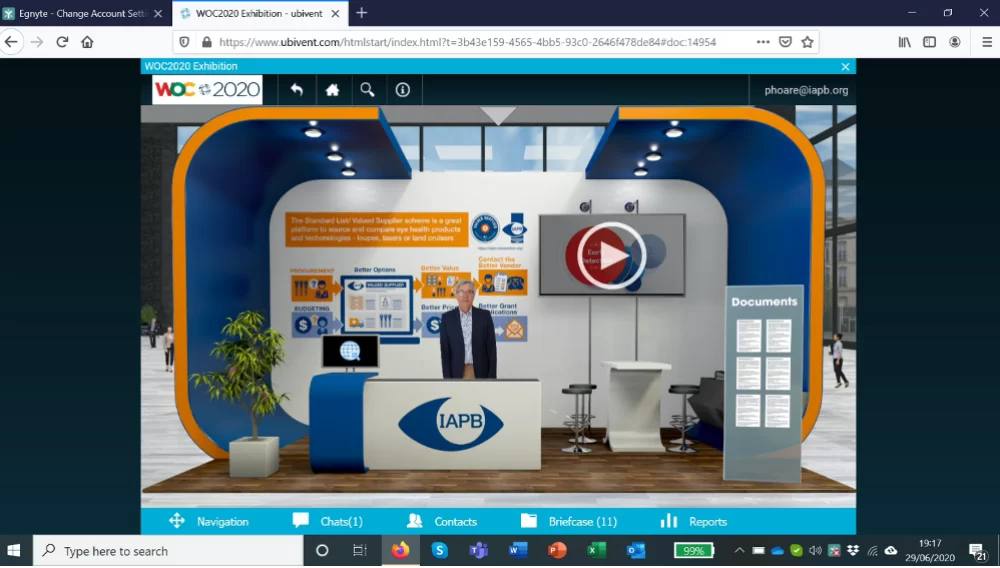Play the booth video

tap(612, 255)
